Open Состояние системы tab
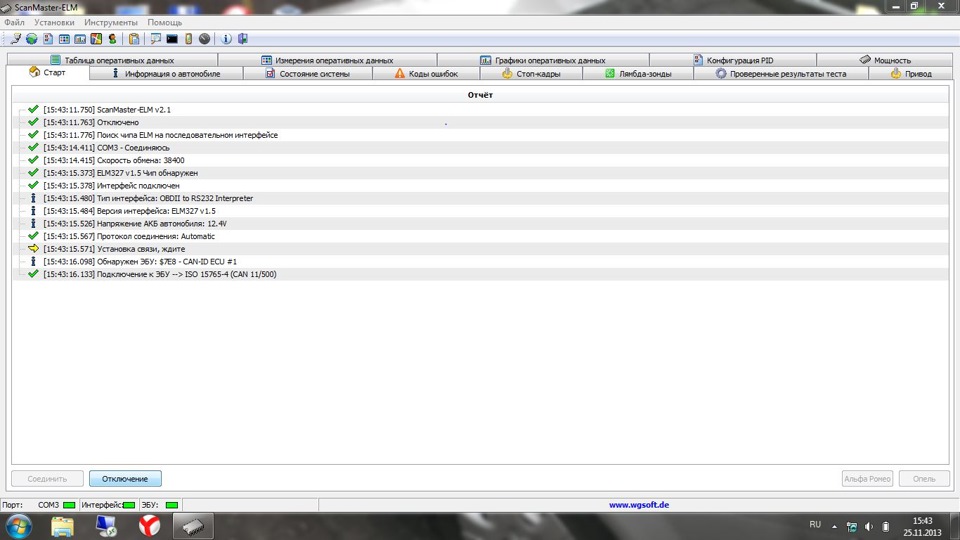The height and width of the screenshot is (540, 960). pyautogui.click(x=307, y=73)
